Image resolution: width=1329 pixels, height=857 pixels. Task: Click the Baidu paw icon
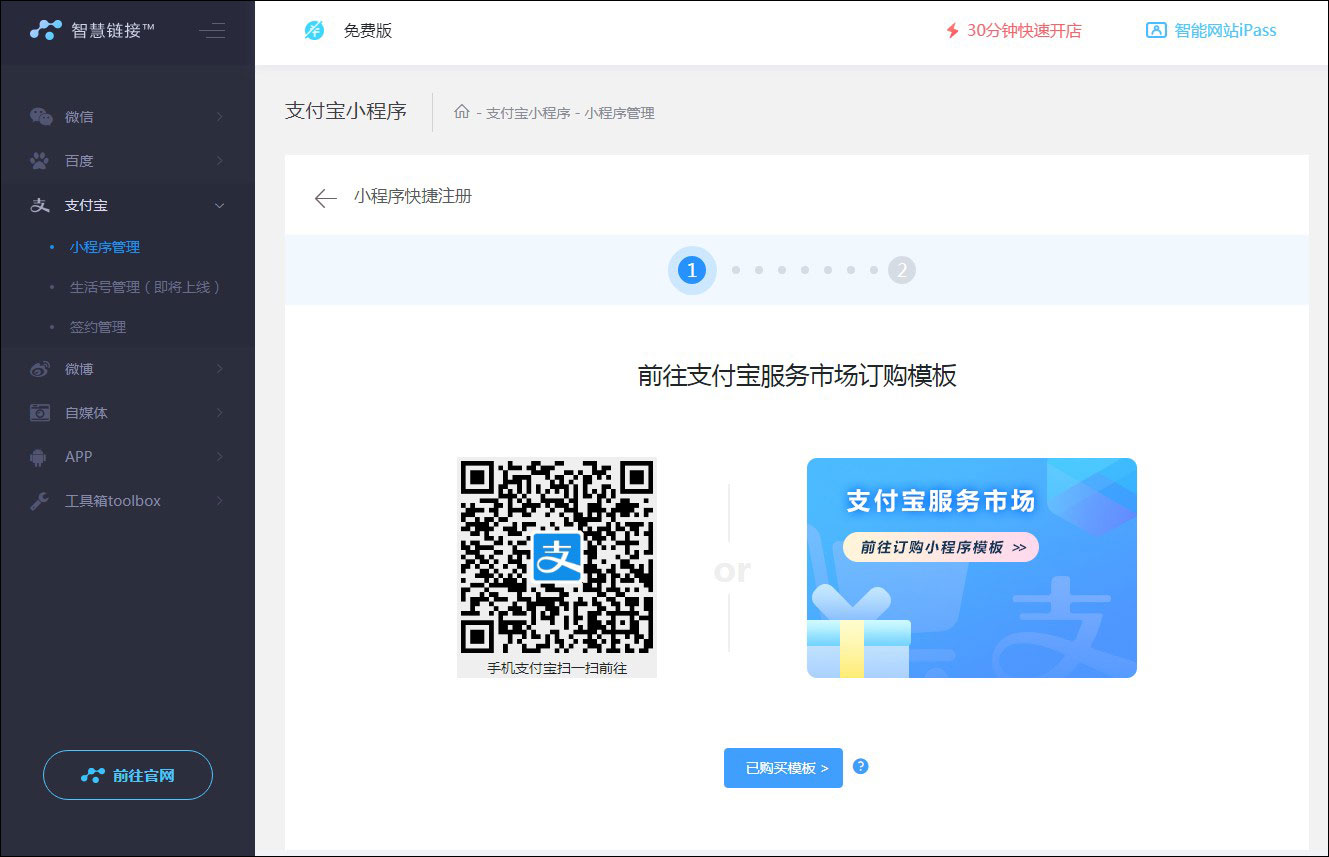click(39, 161)
